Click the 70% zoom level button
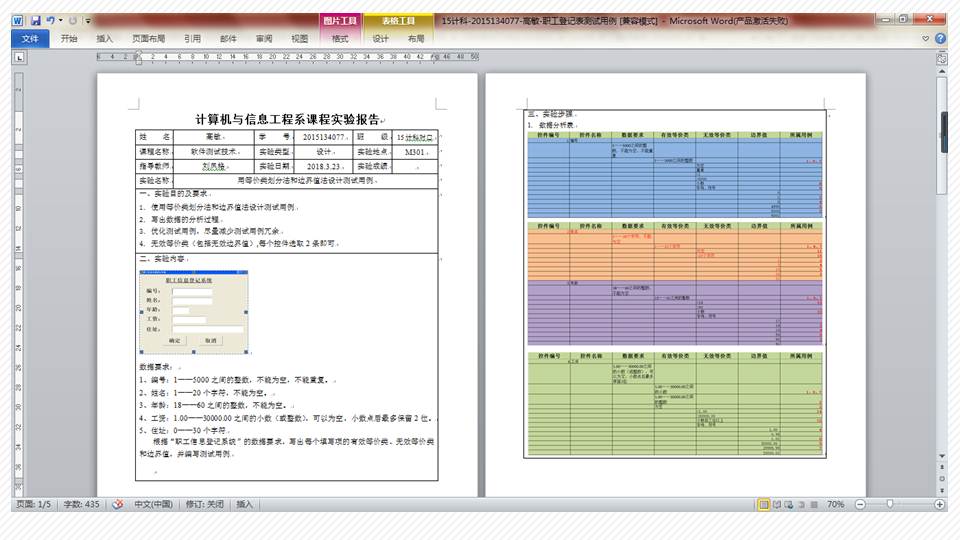 (x=835, y=505)
